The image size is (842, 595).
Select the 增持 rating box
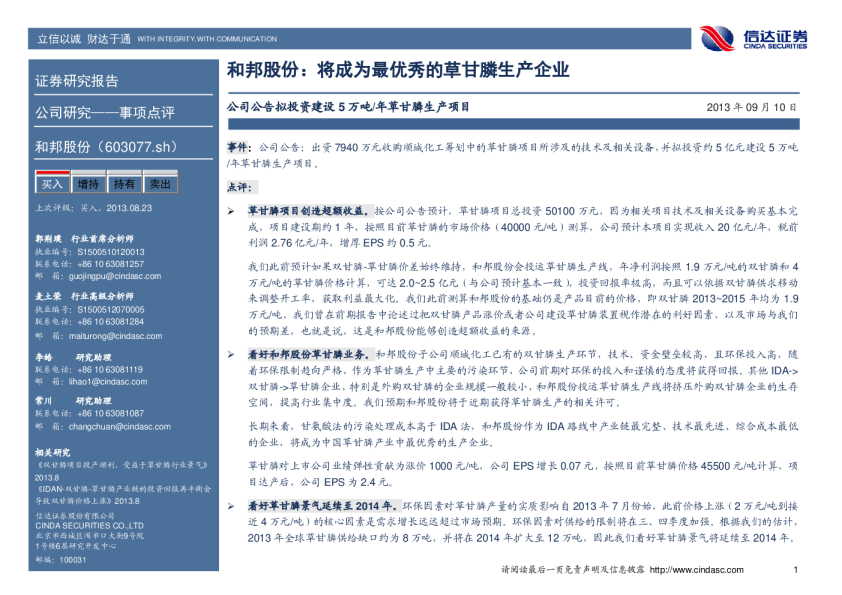pos(88,184)
